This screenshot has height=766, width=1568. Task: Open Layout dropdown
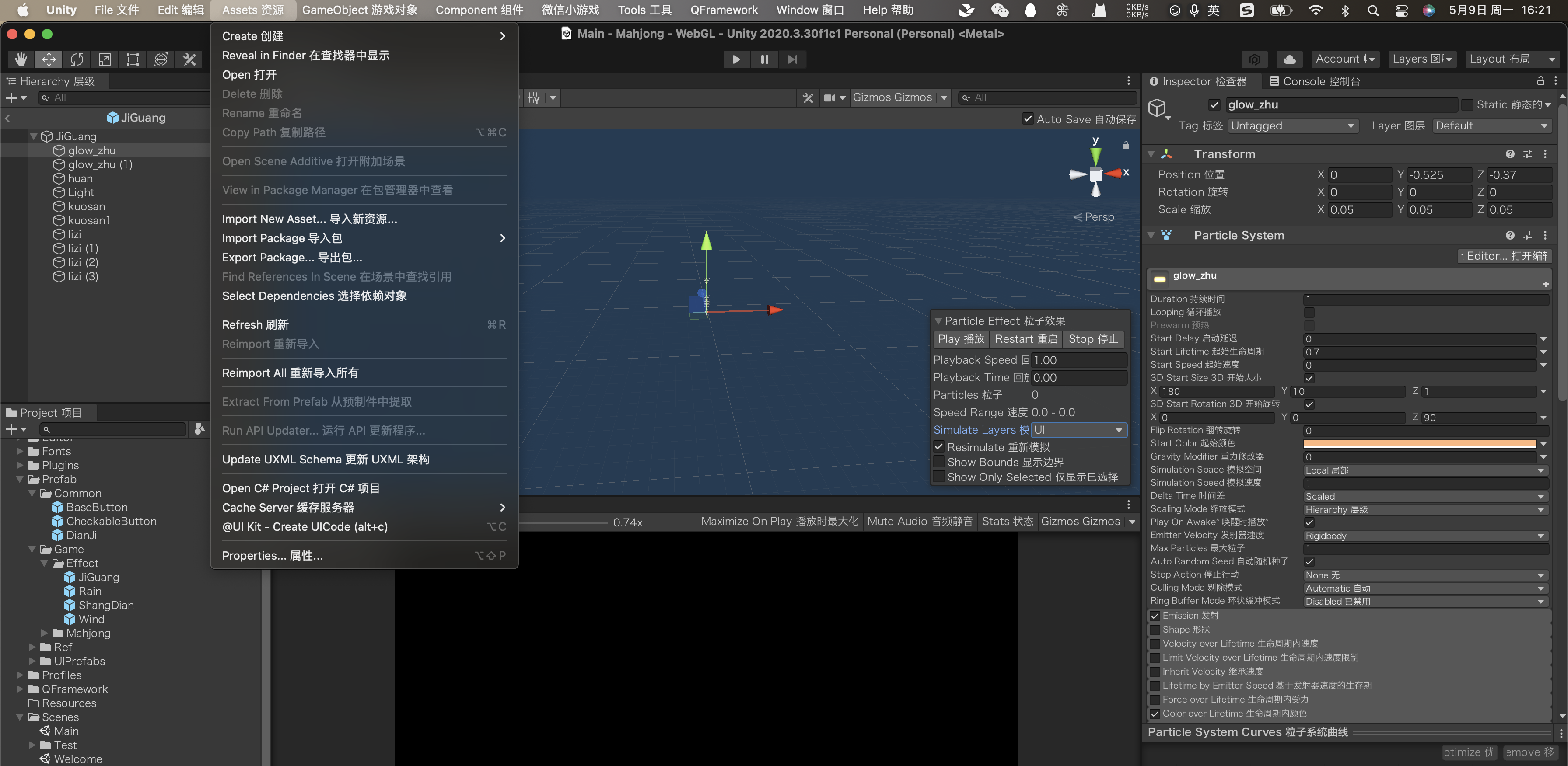tap(1512, 59)
